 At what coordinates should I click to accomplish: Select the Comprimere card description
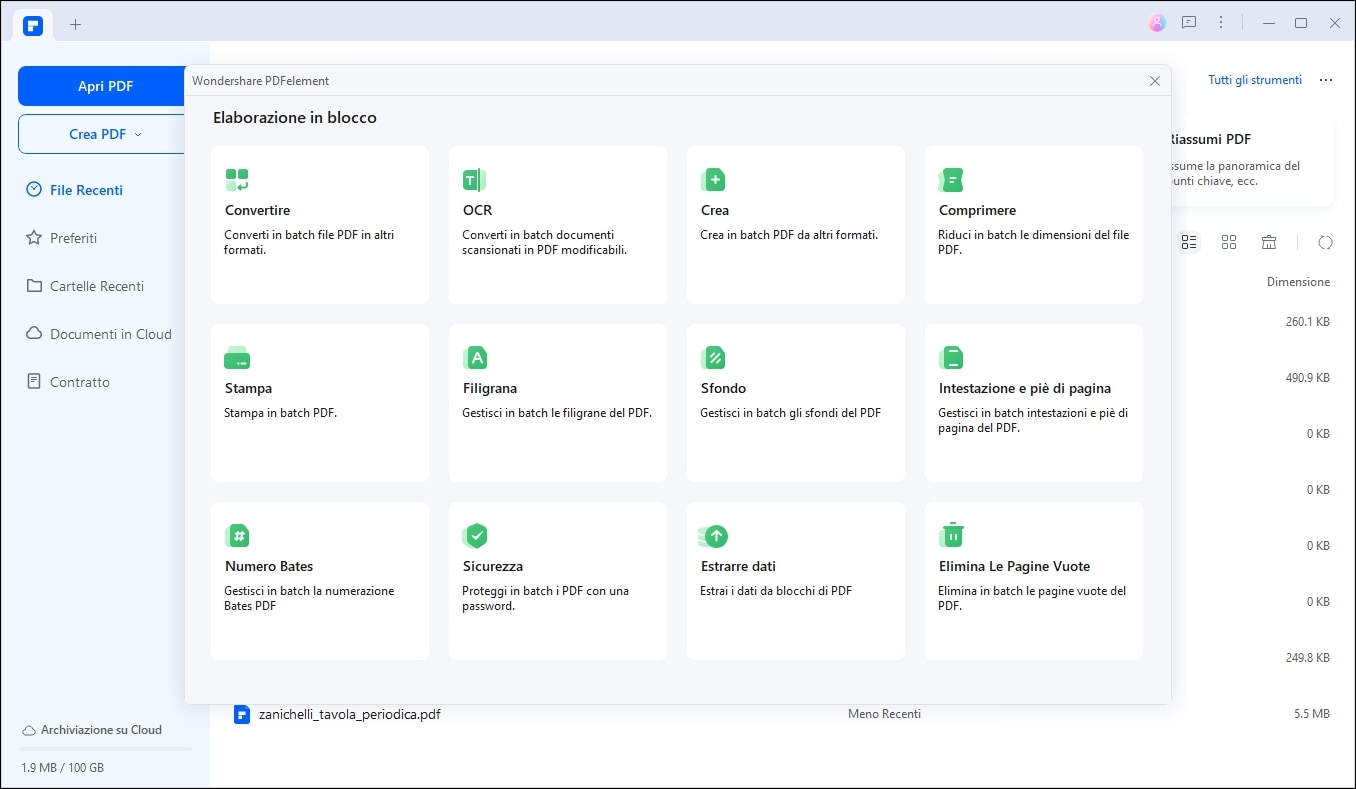(x=1033, y=242)
